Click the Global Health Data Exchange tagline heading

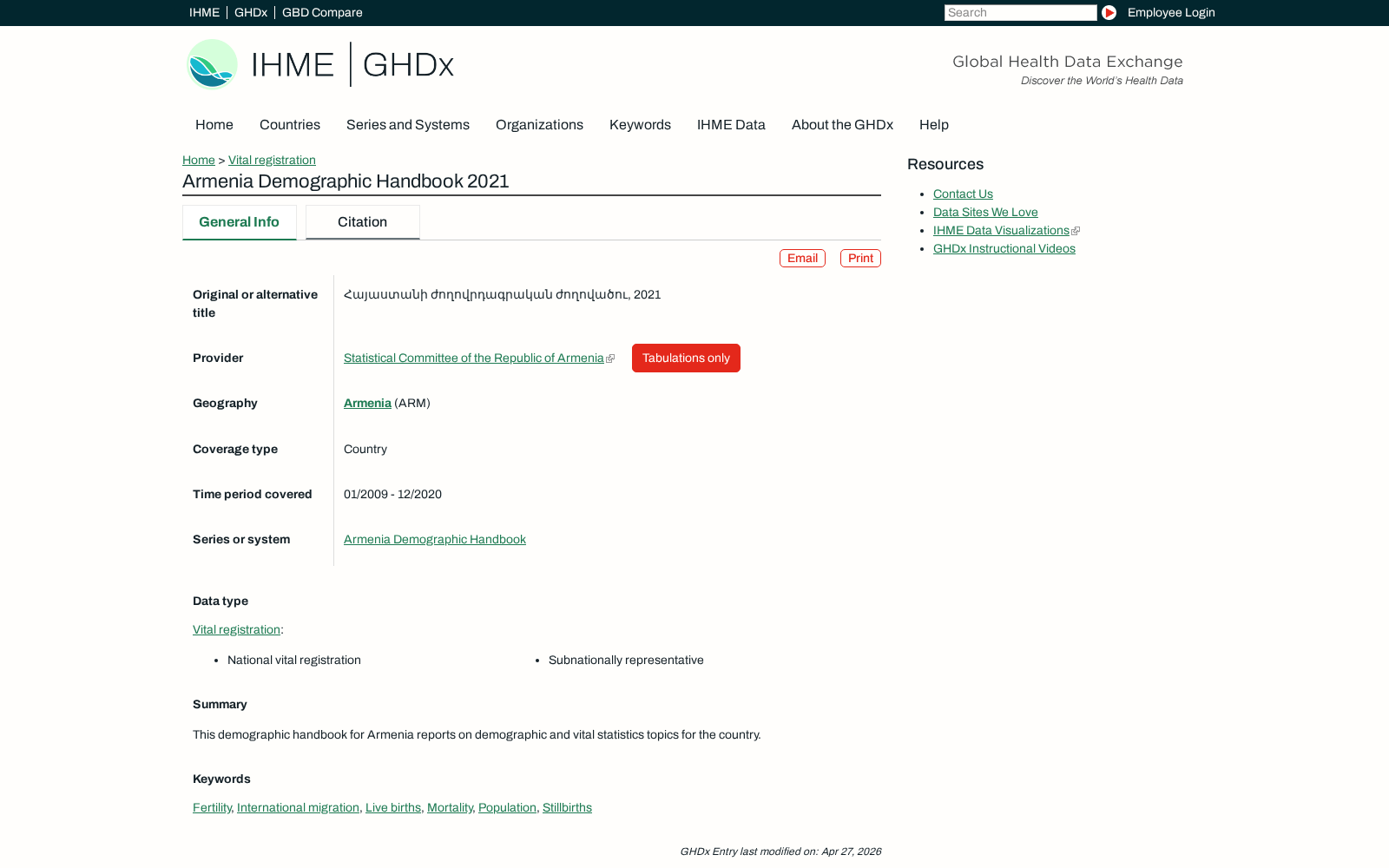[1067, 61]
